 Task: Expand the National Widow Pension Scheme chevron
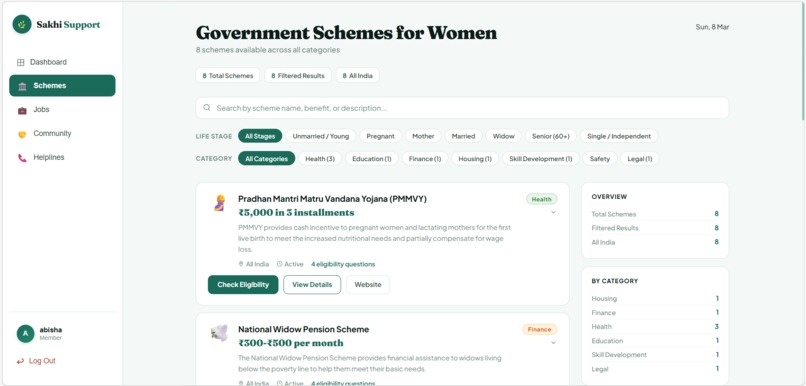553,343
